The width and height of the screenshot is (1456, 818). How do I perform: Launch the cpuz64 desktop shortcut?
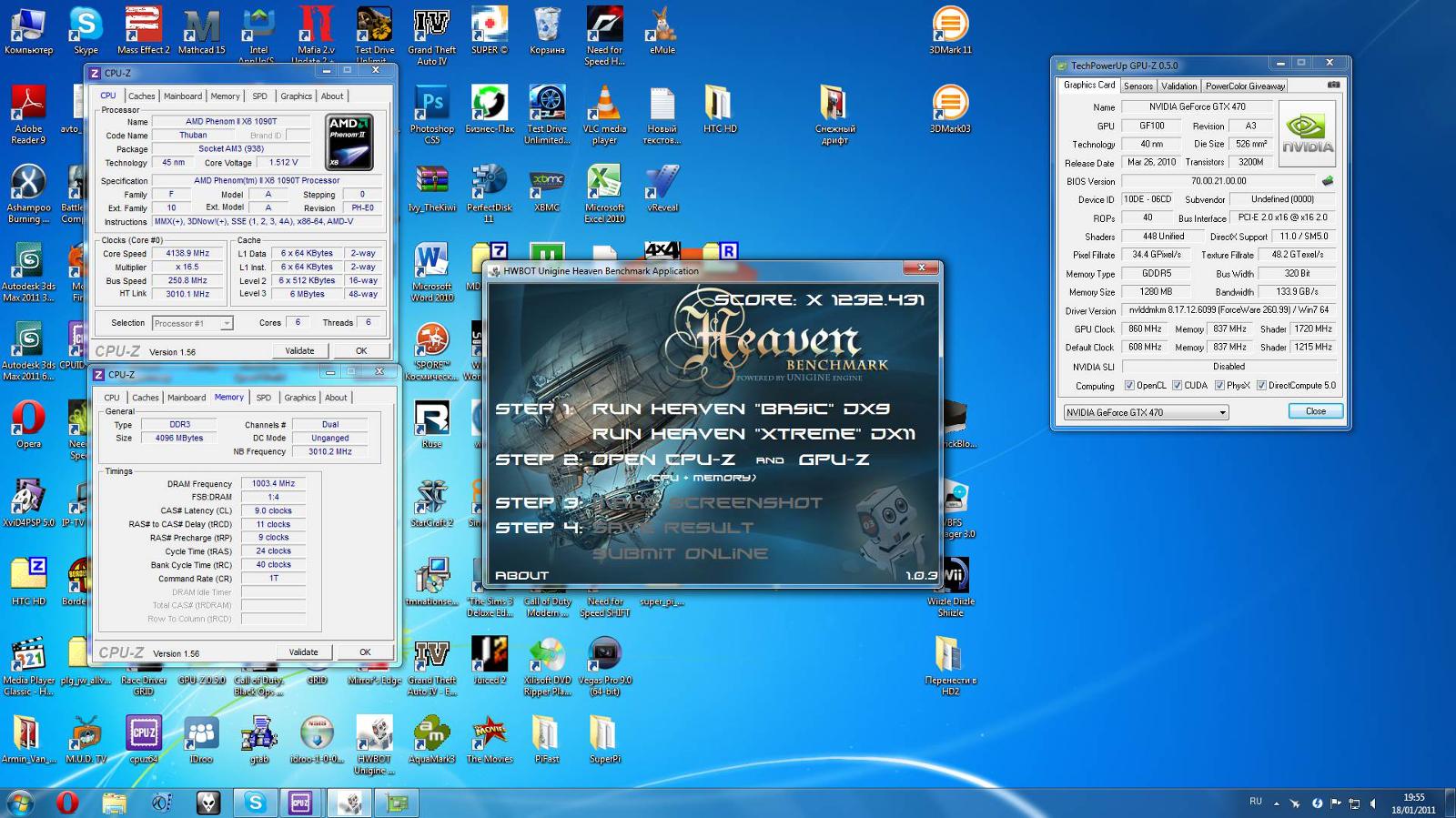click(144, 739)
